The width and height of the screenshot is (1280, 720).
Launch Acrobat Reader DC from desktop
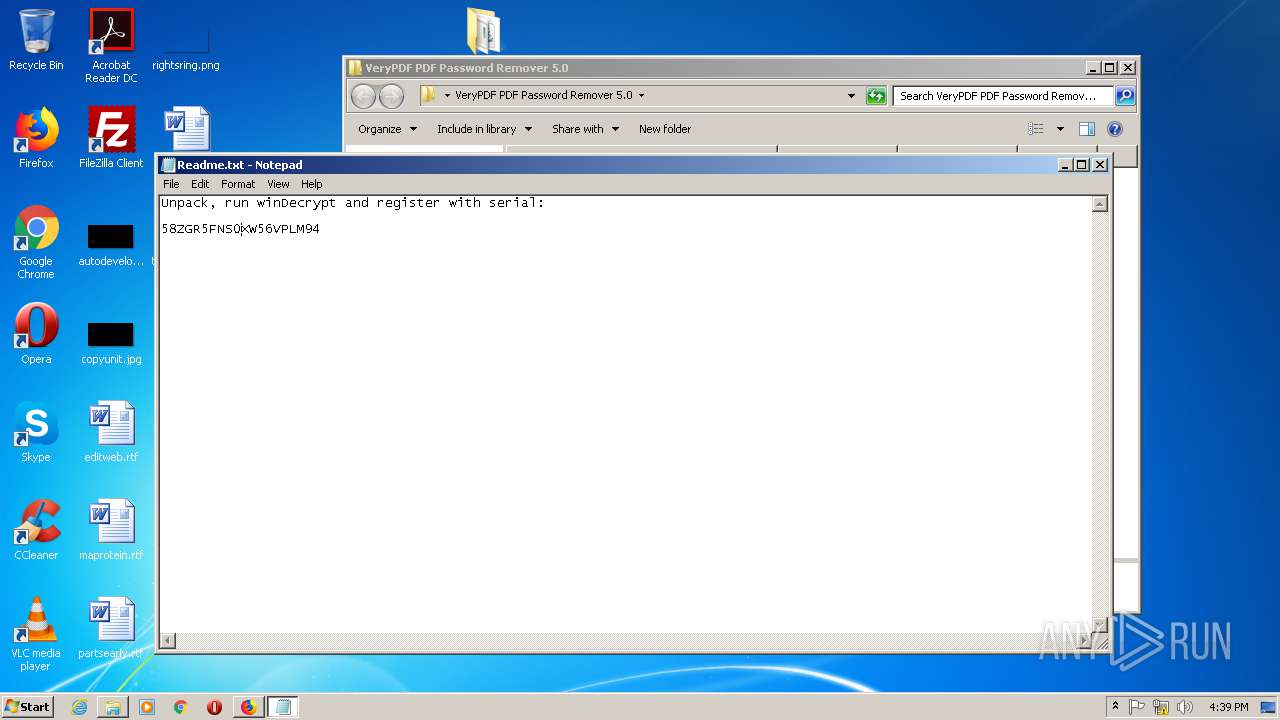(x=111, y=46)
